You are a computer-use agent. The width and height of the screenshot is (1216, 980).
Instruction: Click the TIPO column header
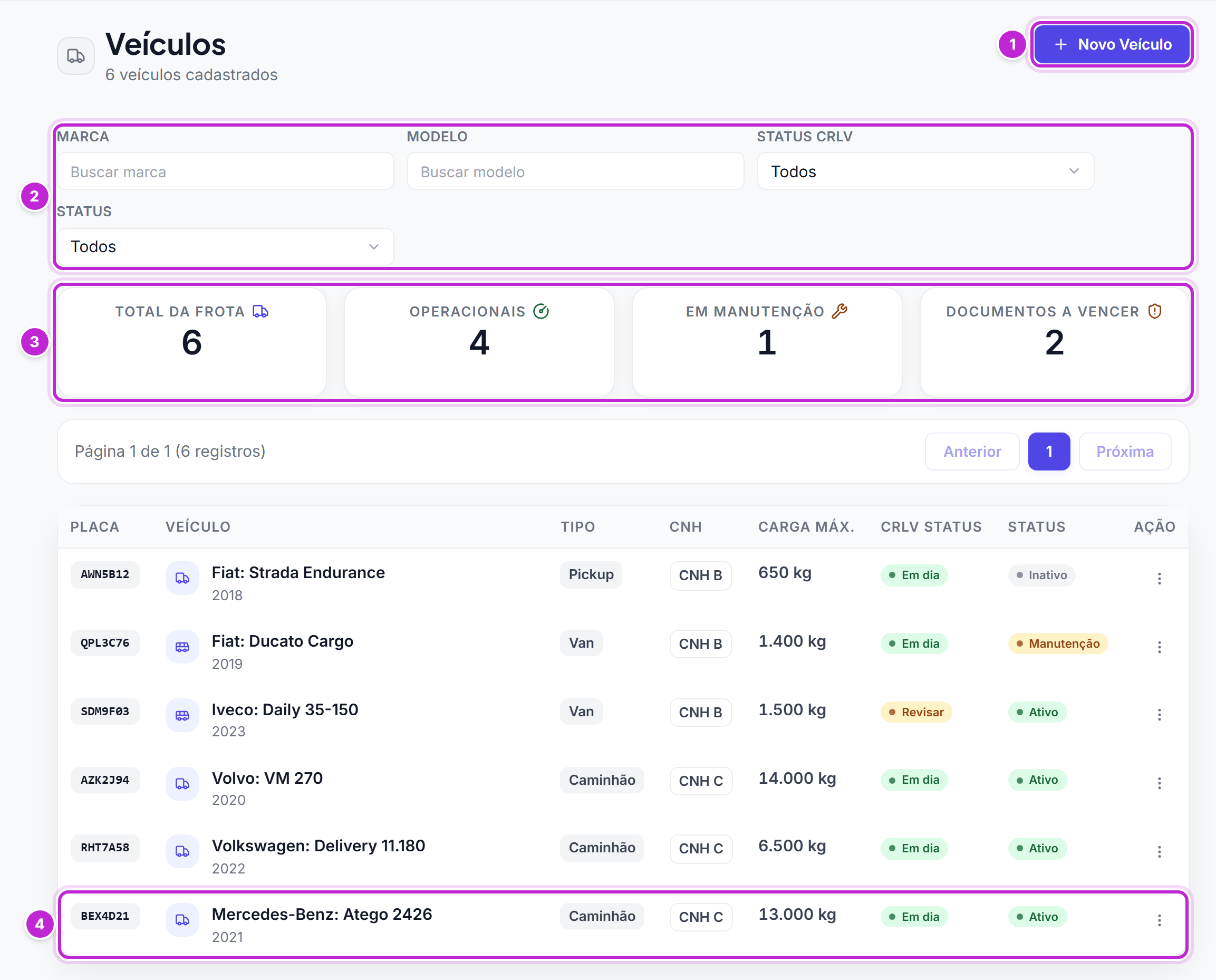coord(578,527)
